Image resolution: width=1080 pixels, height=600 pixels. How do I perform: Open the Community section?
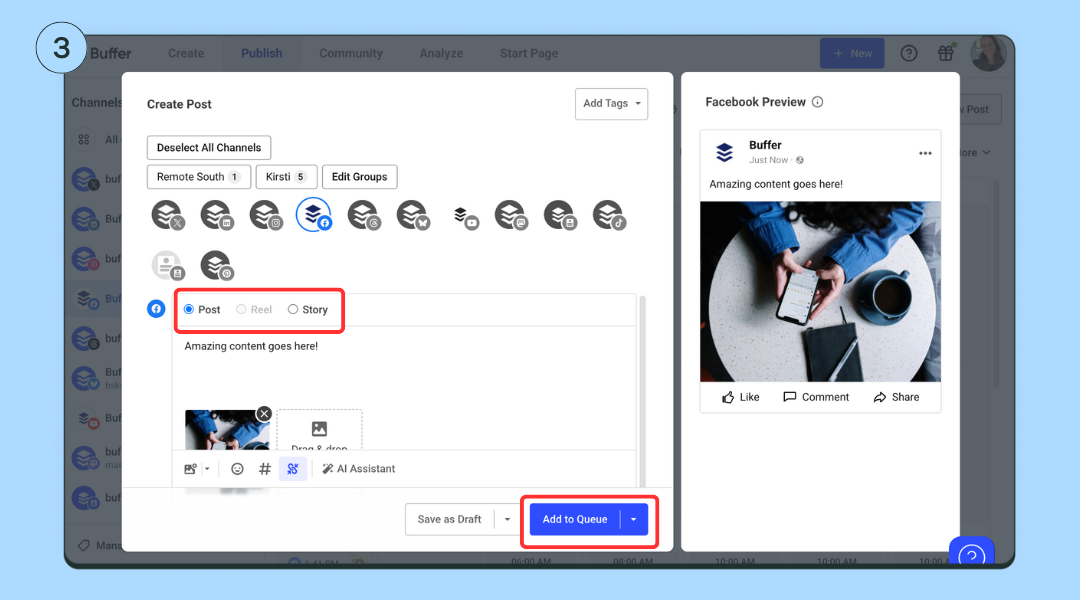tap(350, 53)
